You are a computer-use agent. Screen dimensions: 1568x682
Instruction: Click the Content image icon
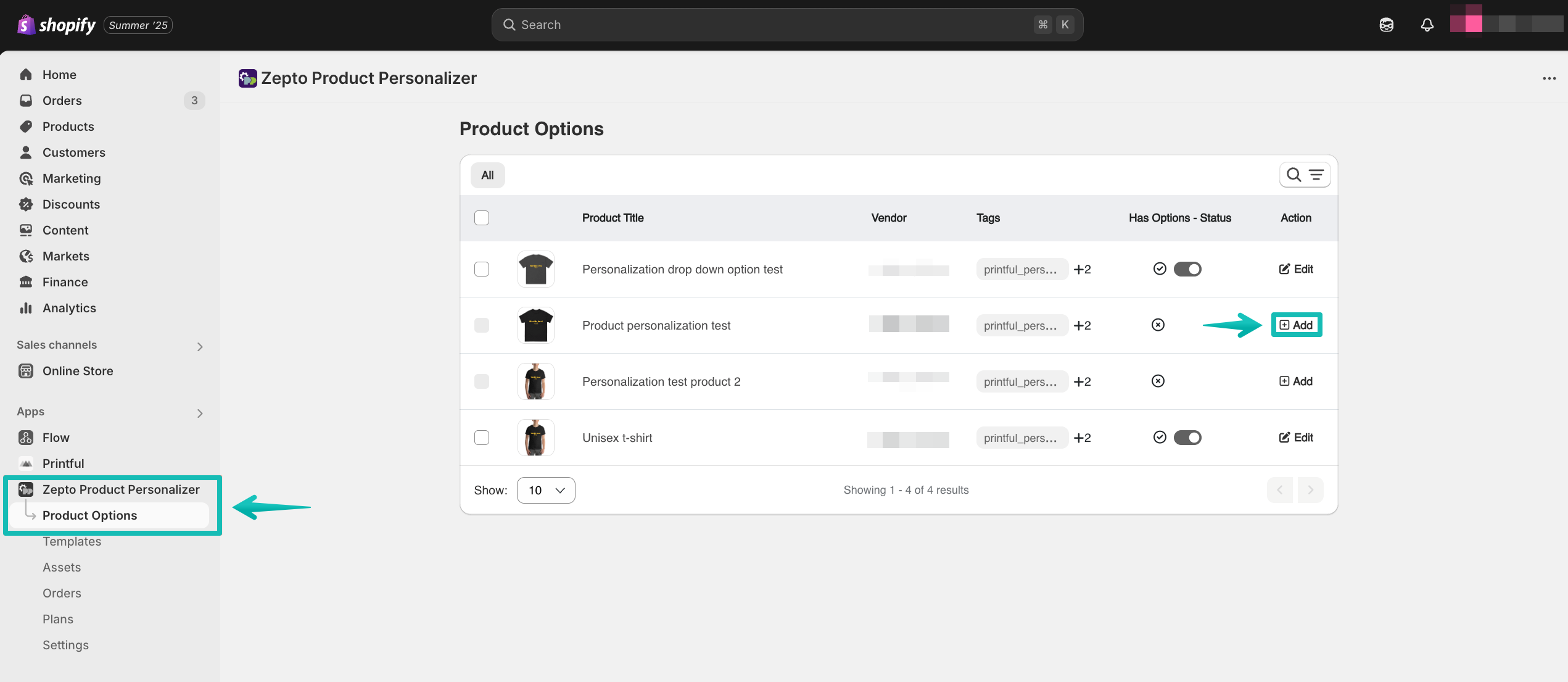26,230
